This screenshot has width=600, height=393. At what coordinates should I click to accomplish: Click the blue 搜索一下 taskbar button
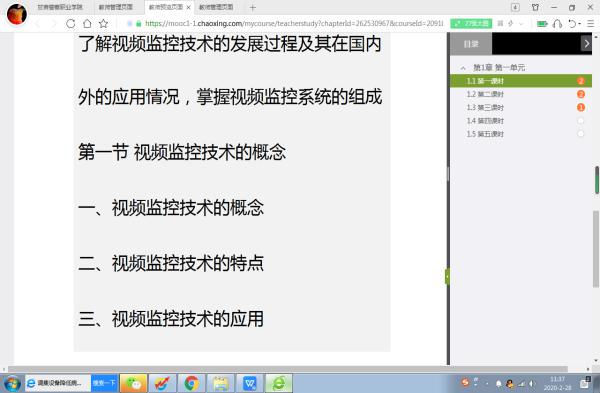click(x=104, y=383)
